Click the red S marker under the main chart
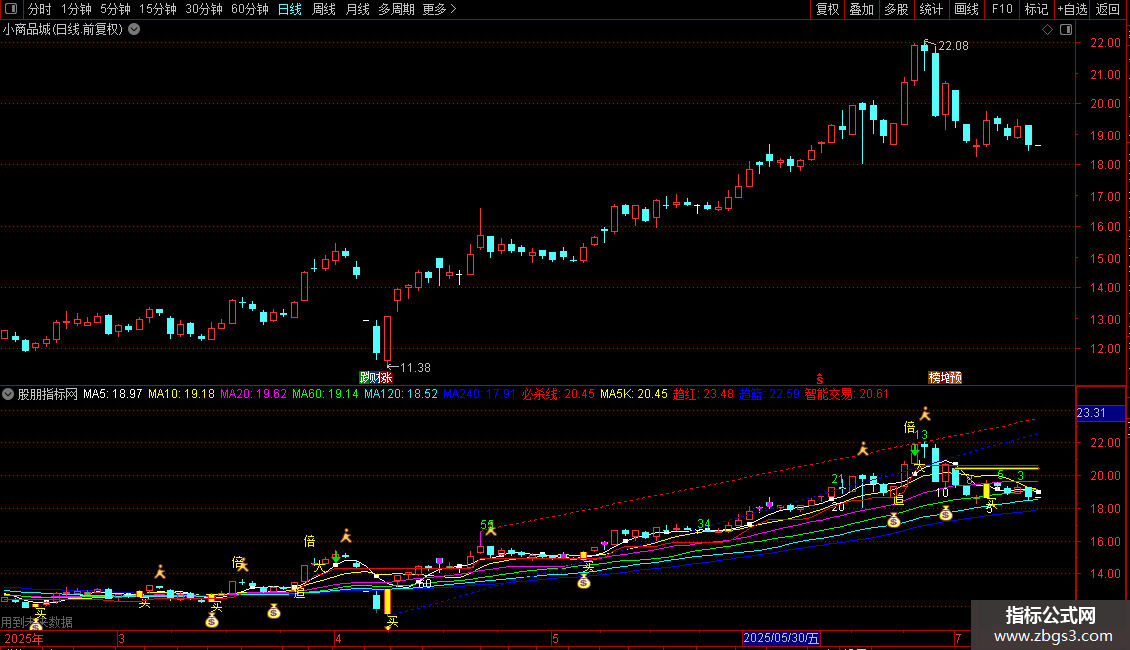The height and width of the screenshot is (650, 1130). click(819, 379)
